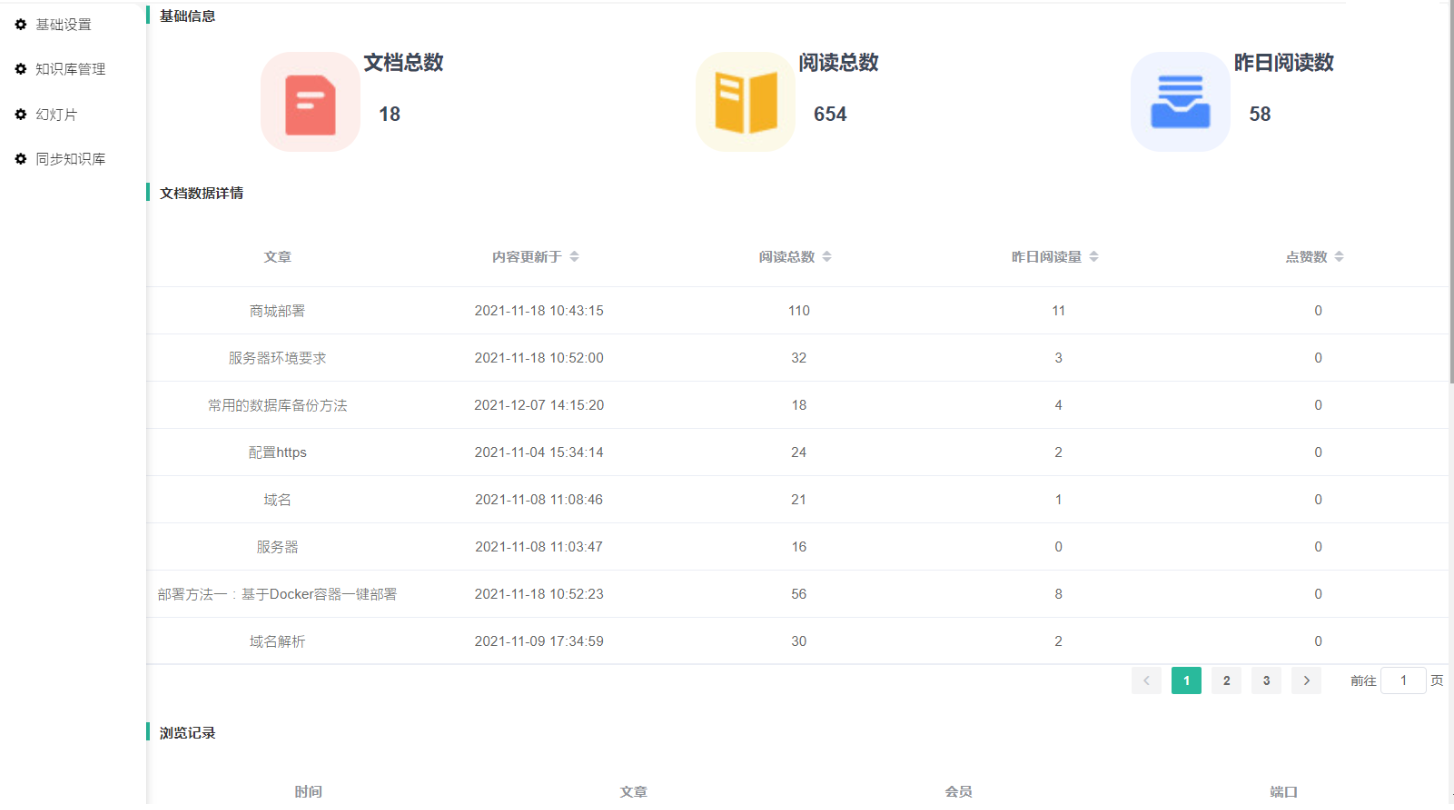Open 同步知识库 menu item

70,159
